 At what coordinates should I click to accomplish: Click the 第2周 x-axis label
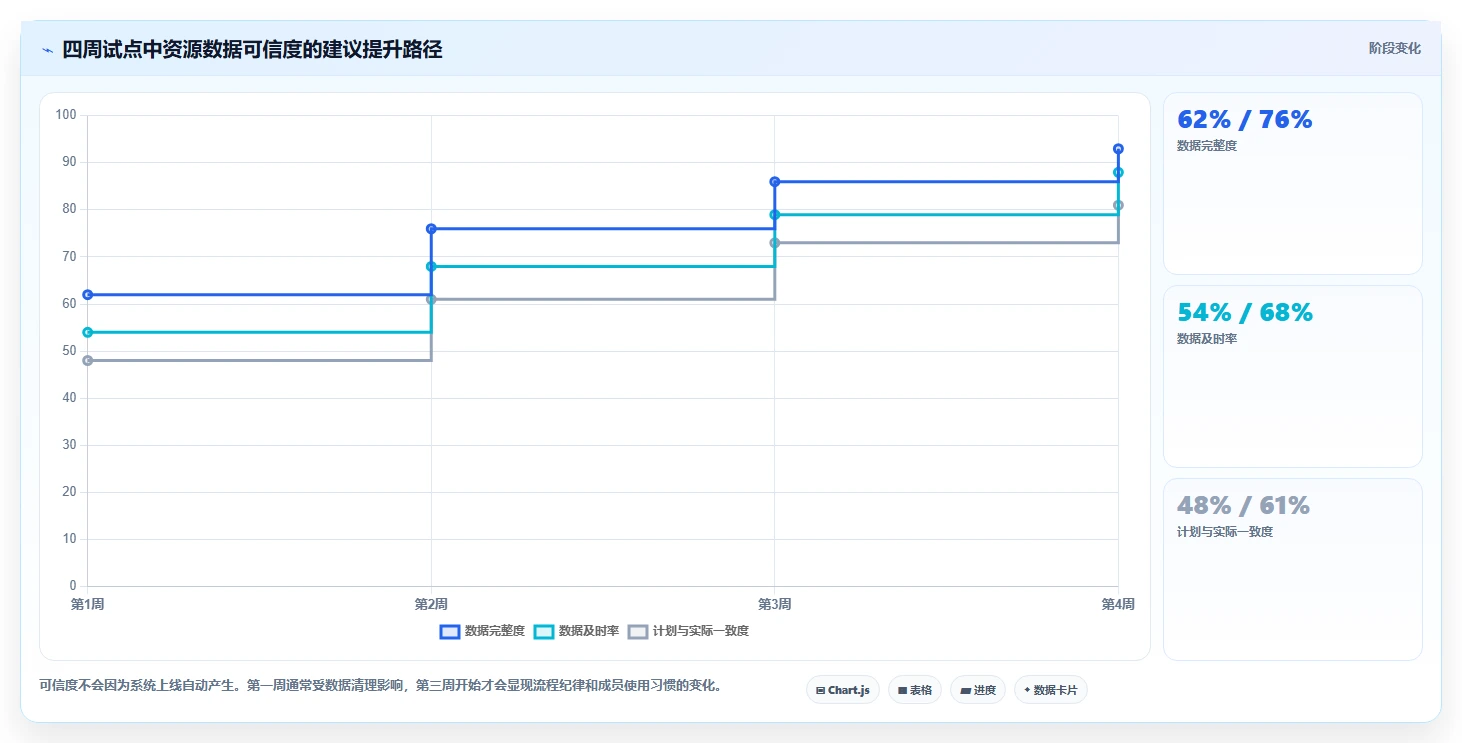(431, 604)
